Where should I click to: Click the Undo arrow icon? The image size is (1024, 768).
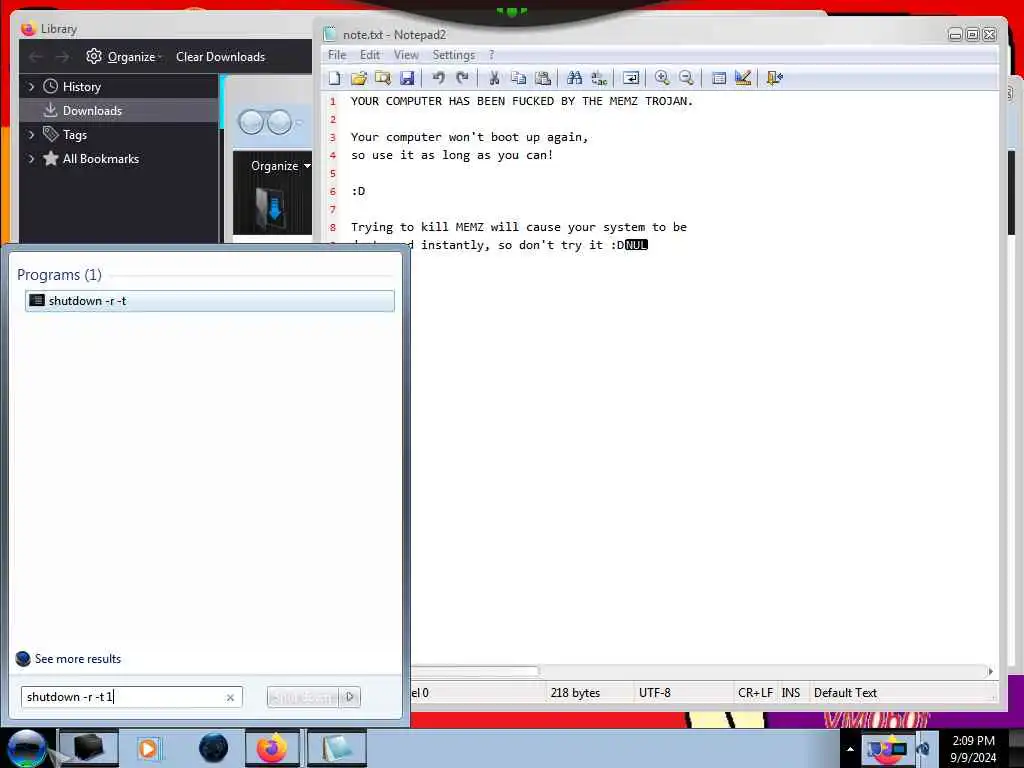coord(438,78)
